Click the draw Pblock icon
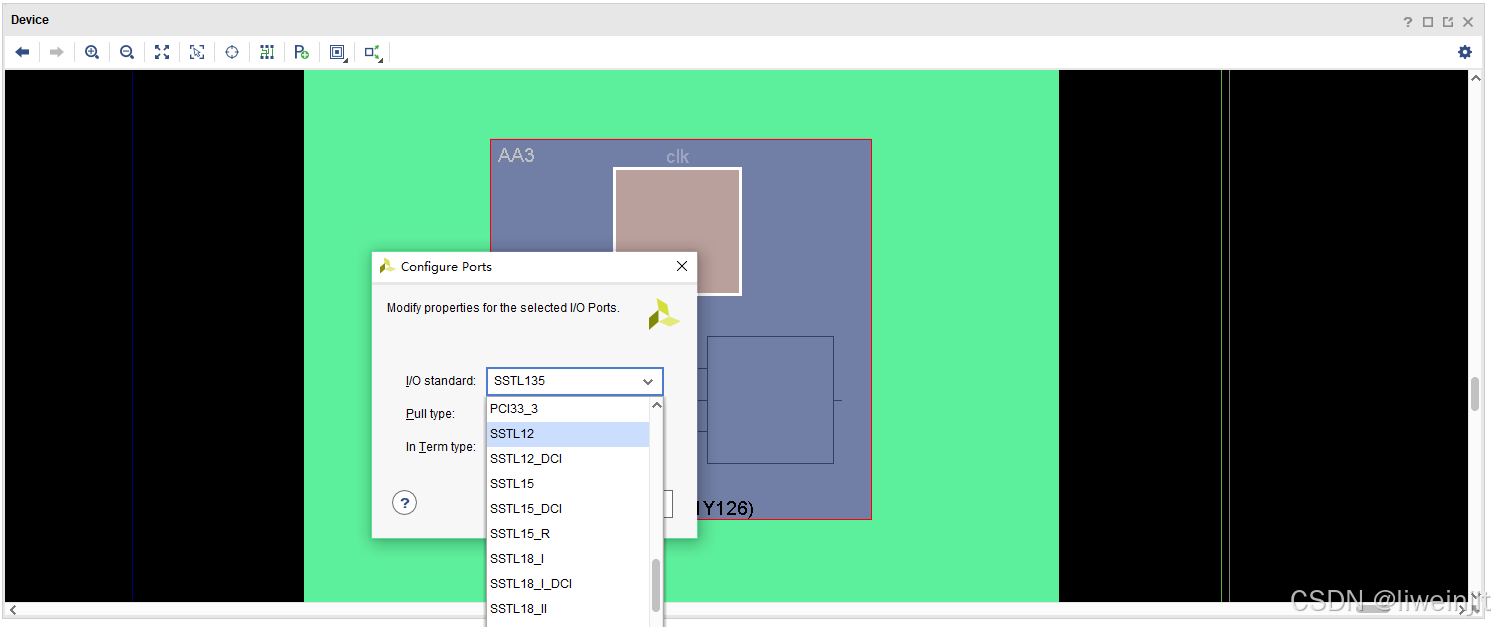Screen dimensions: 1495x627 pos(302,52)
